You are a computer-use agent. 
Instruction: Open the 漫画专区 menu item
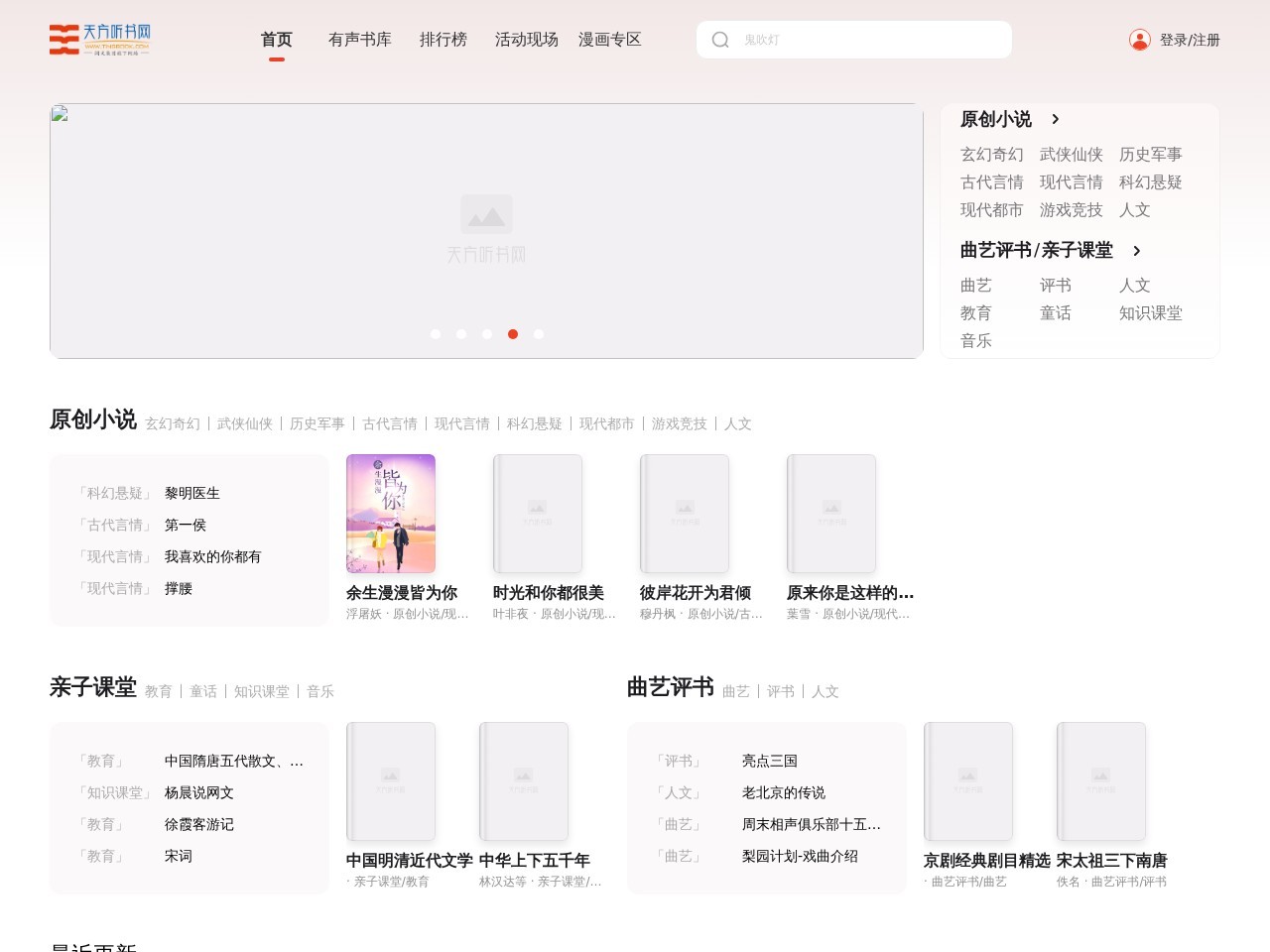click(x=610, y=40)
